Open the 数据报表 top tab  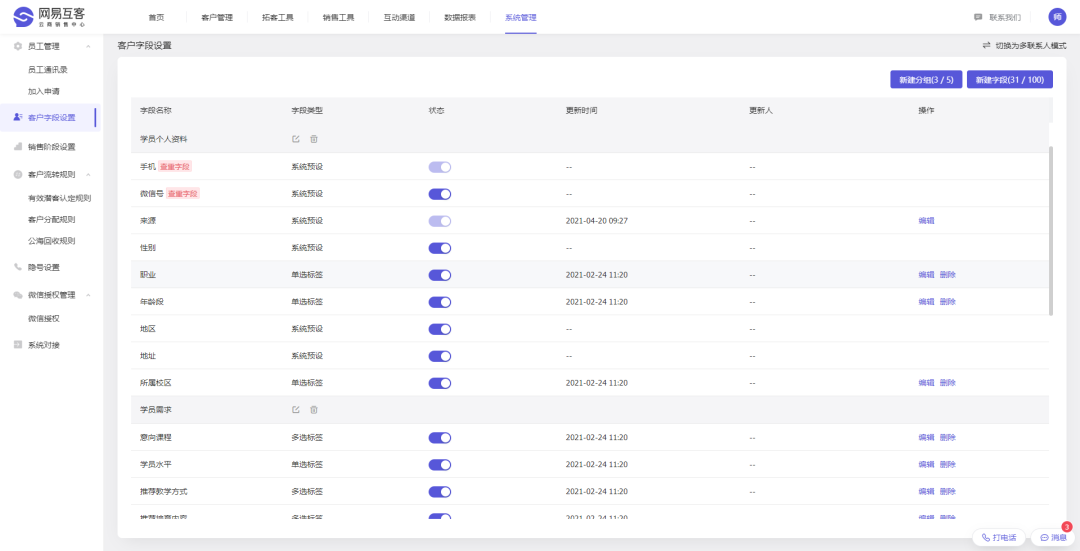pos(460,18)
